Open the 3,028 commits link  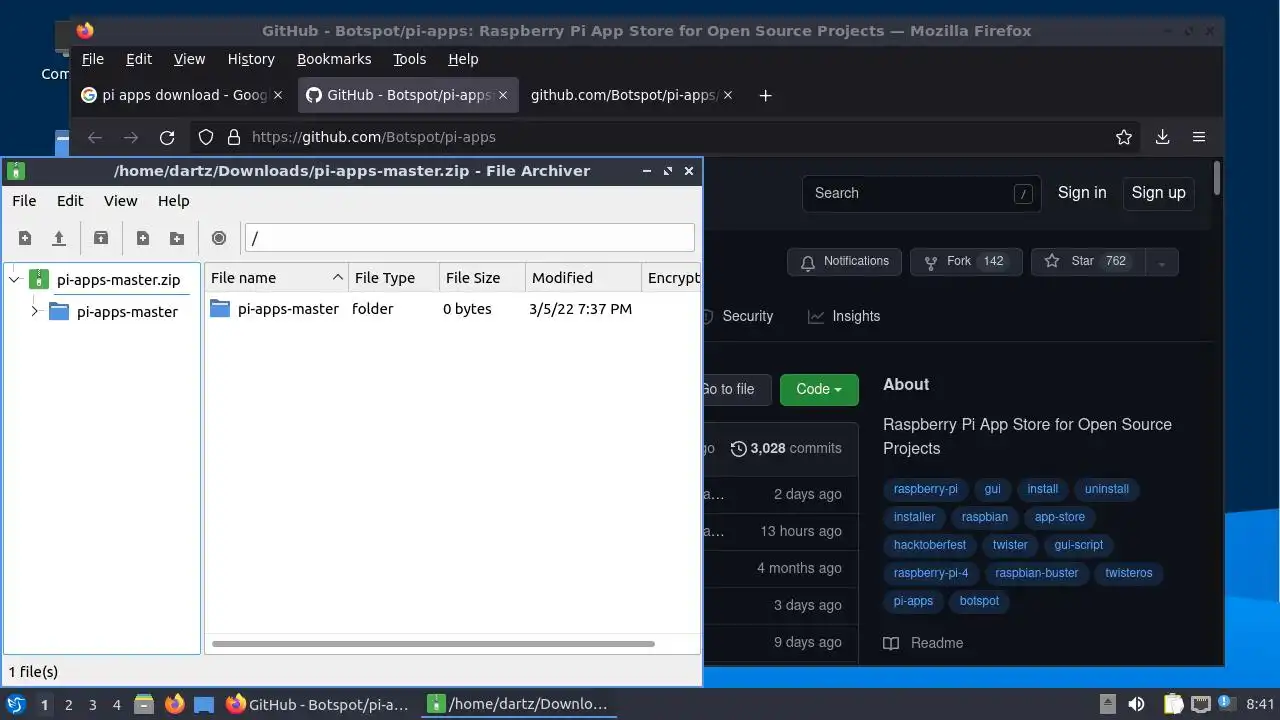pos(786,448)
